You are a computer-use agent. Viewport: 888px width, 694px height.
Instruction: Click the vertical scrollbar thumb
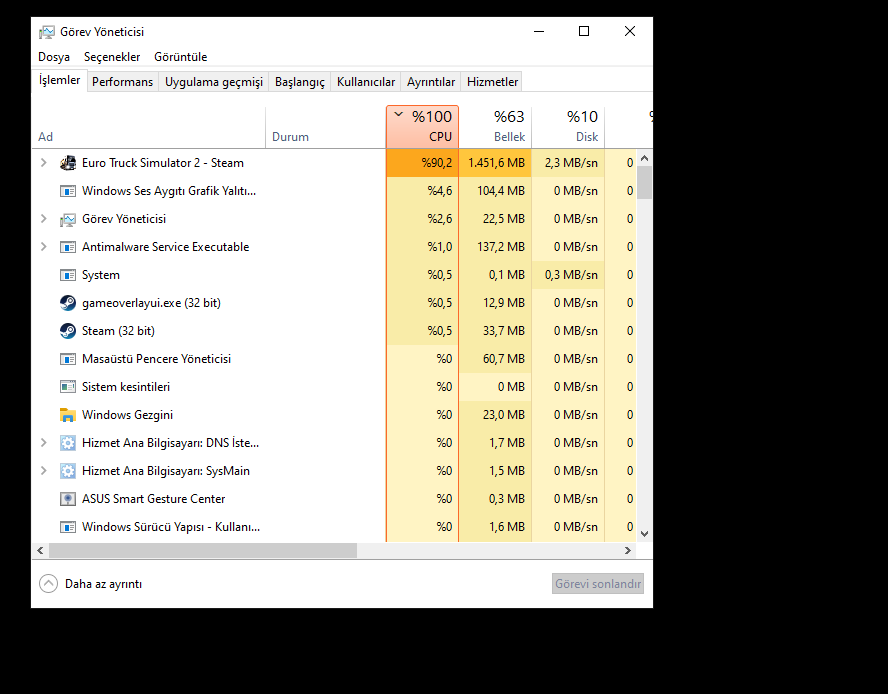click(644, 182)
